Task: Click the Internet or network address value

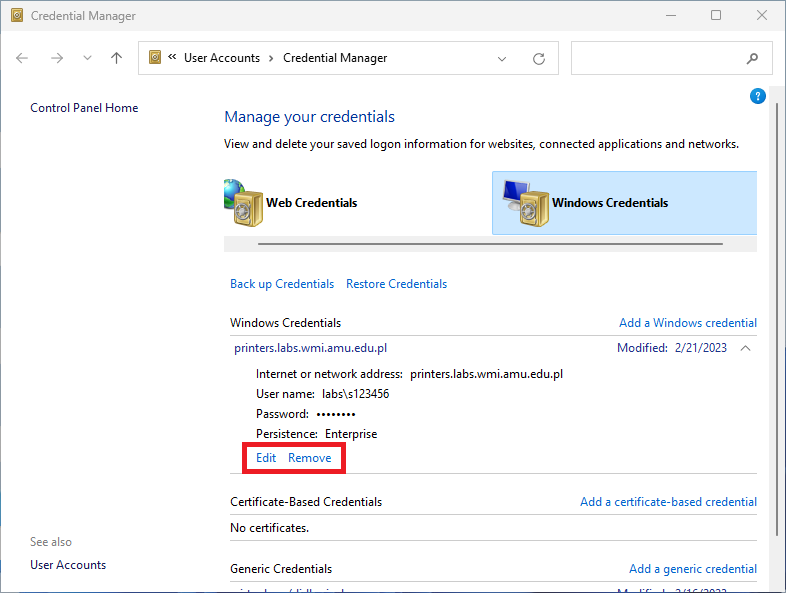Action: point(486,374)
